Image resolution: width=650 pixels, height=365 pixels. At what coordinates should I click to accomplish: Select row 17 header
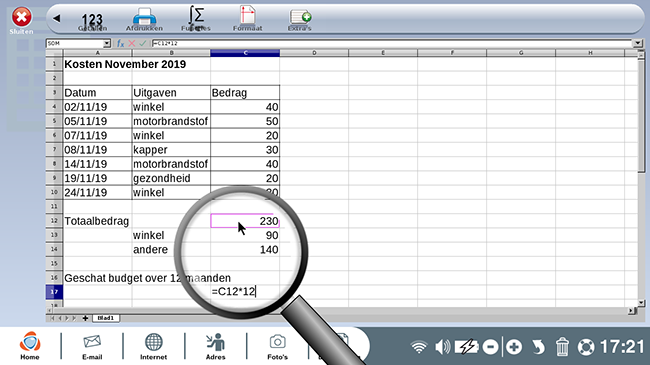(x=54, y=292)
